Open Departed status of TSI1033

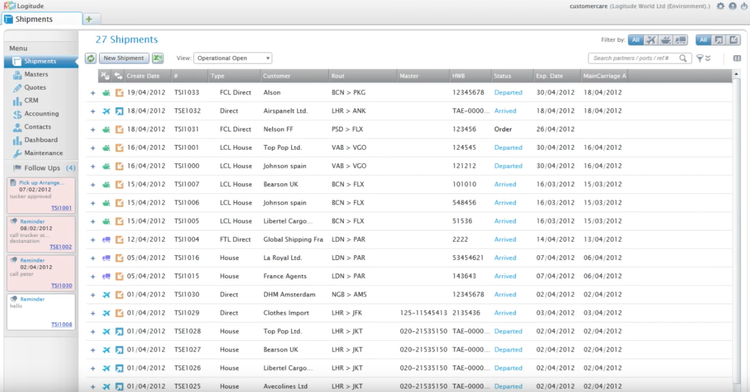(x=508, y=93)
